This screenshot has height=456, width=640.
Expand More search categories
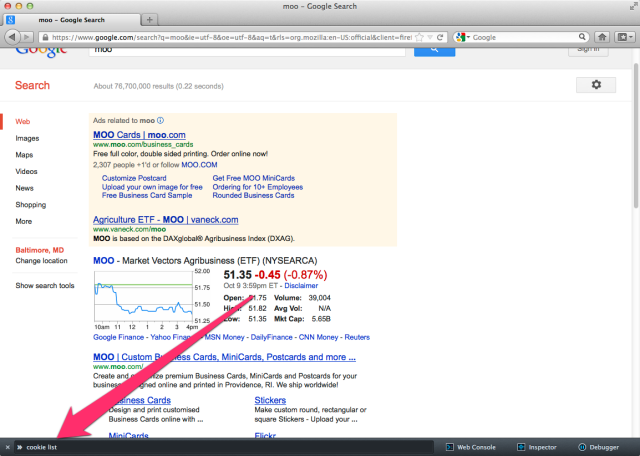[x=24, y=221]
